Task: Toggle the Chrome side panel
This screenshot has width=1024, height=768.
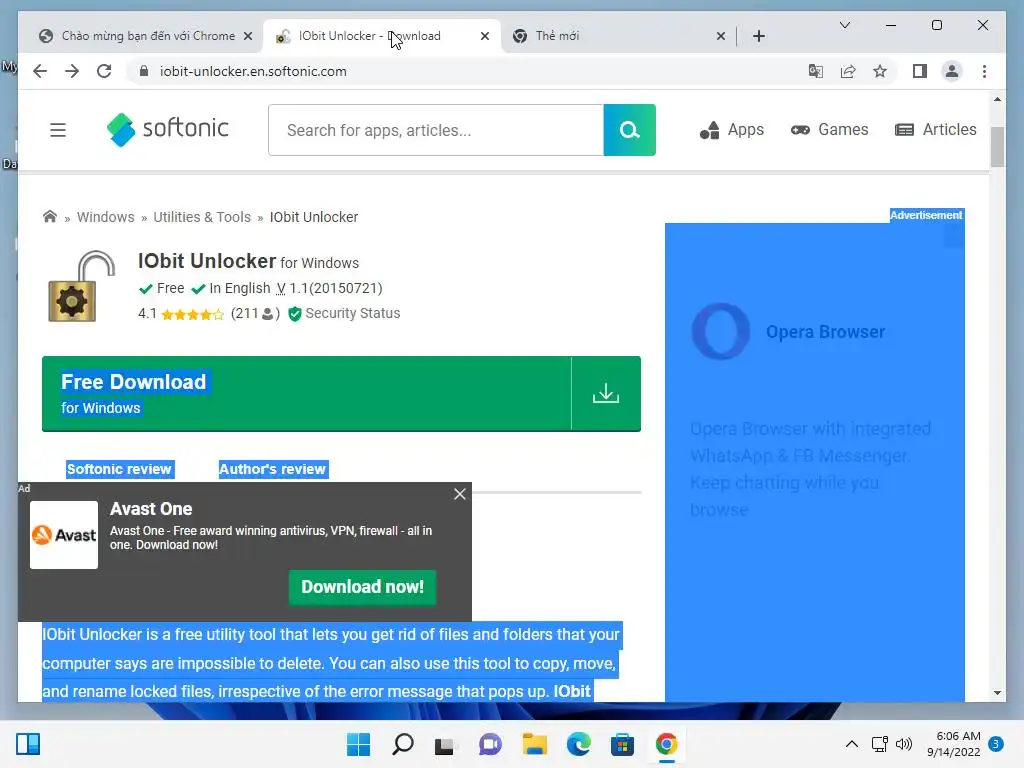Action: [920, 71]
